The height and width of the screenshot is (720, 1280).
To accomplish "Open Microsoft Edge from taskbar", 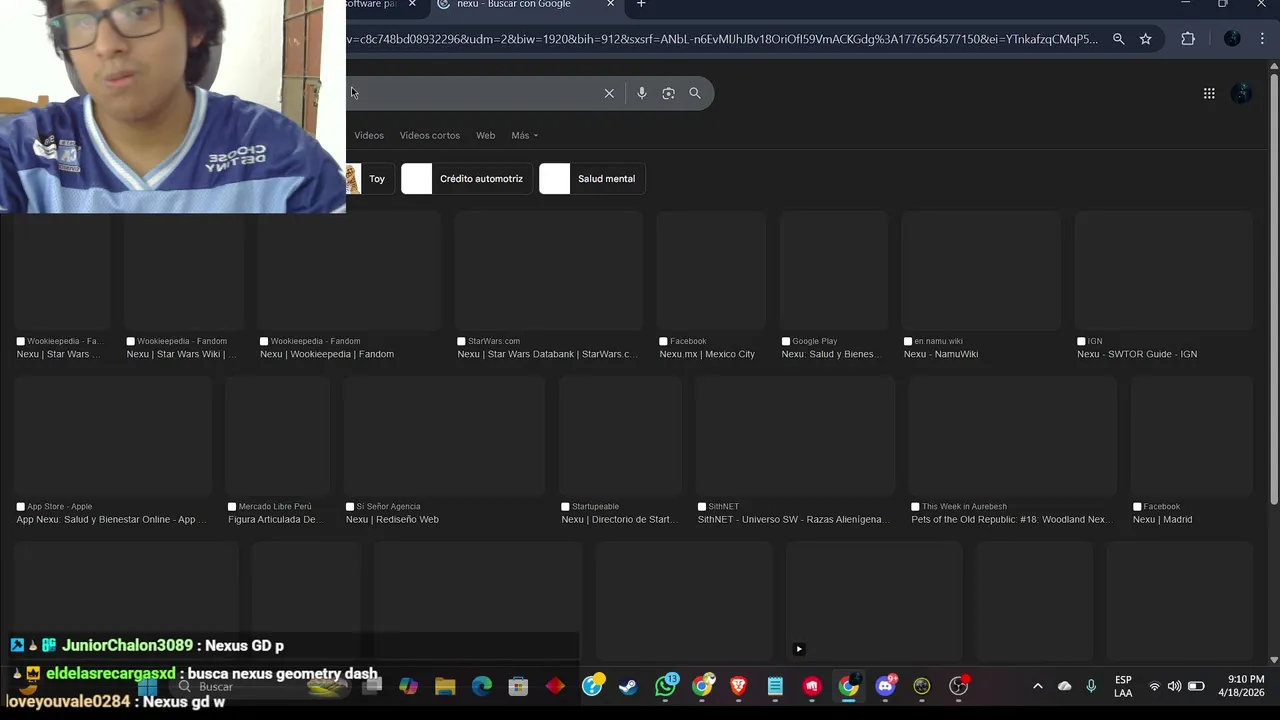I will 482,686.
